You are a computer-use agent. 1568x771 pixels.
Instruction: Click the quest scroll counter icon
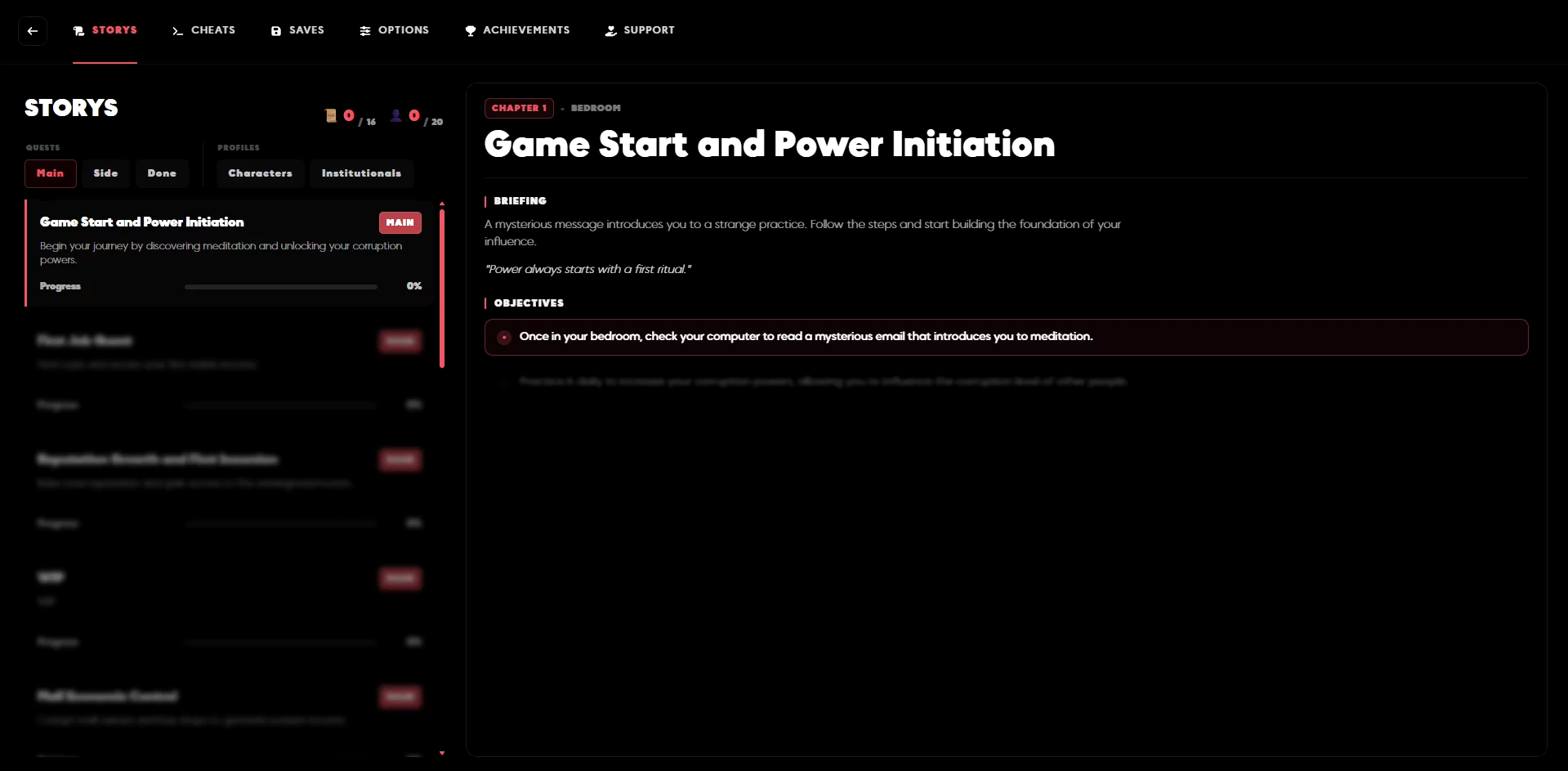click(331, 116)
